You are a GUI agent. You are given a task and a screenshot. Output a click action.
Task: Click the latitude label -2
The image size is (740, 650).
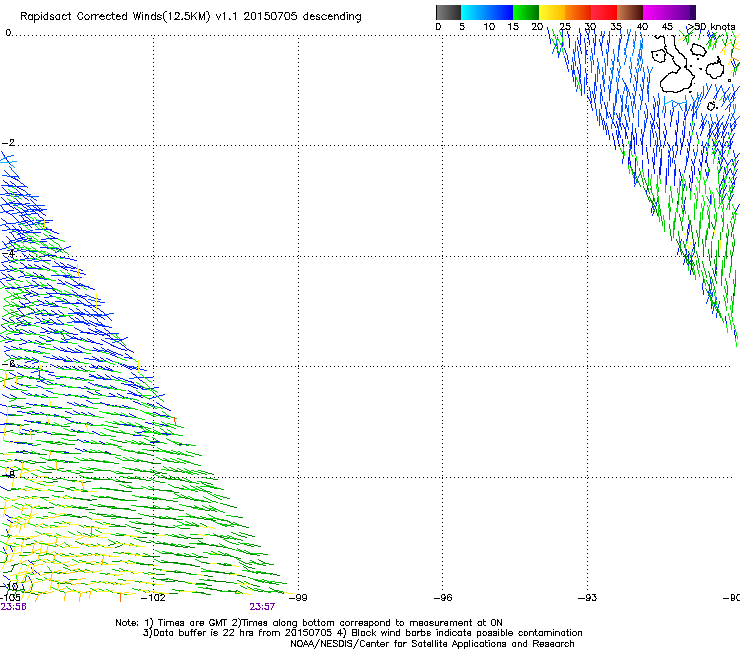coord(8,143)
